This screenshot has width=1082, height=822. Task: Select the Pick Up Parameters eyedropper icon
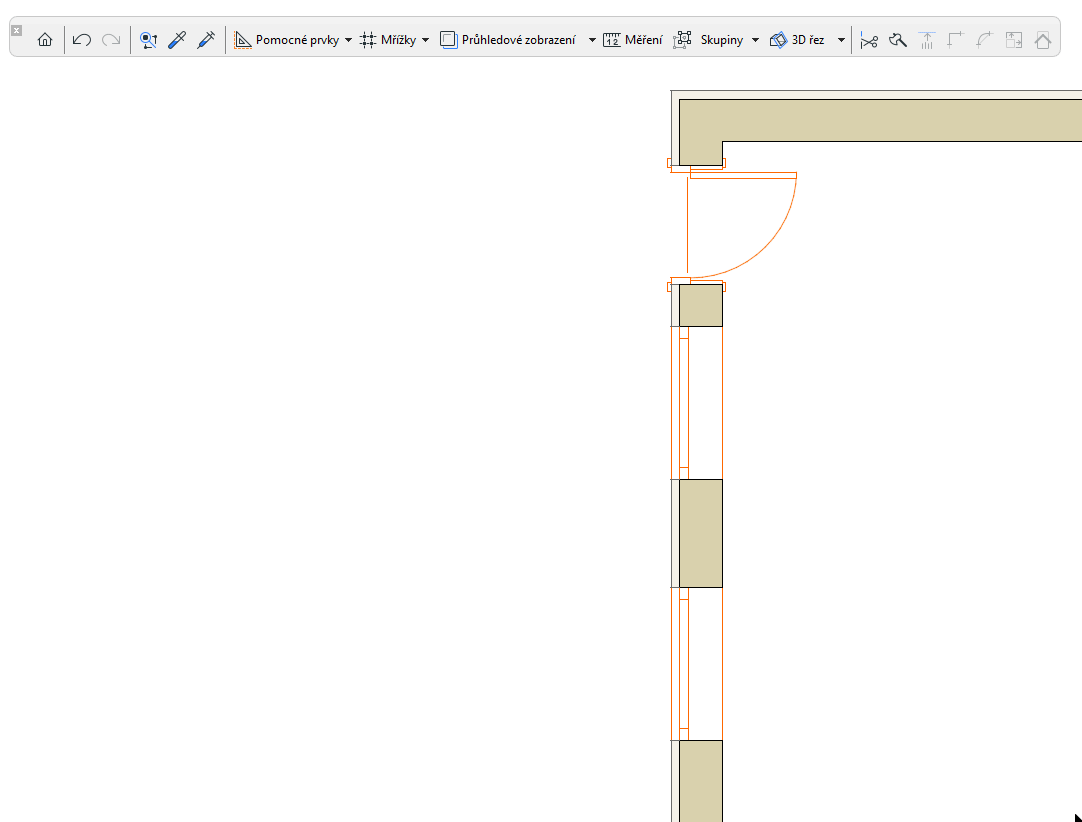click(177, 39)
